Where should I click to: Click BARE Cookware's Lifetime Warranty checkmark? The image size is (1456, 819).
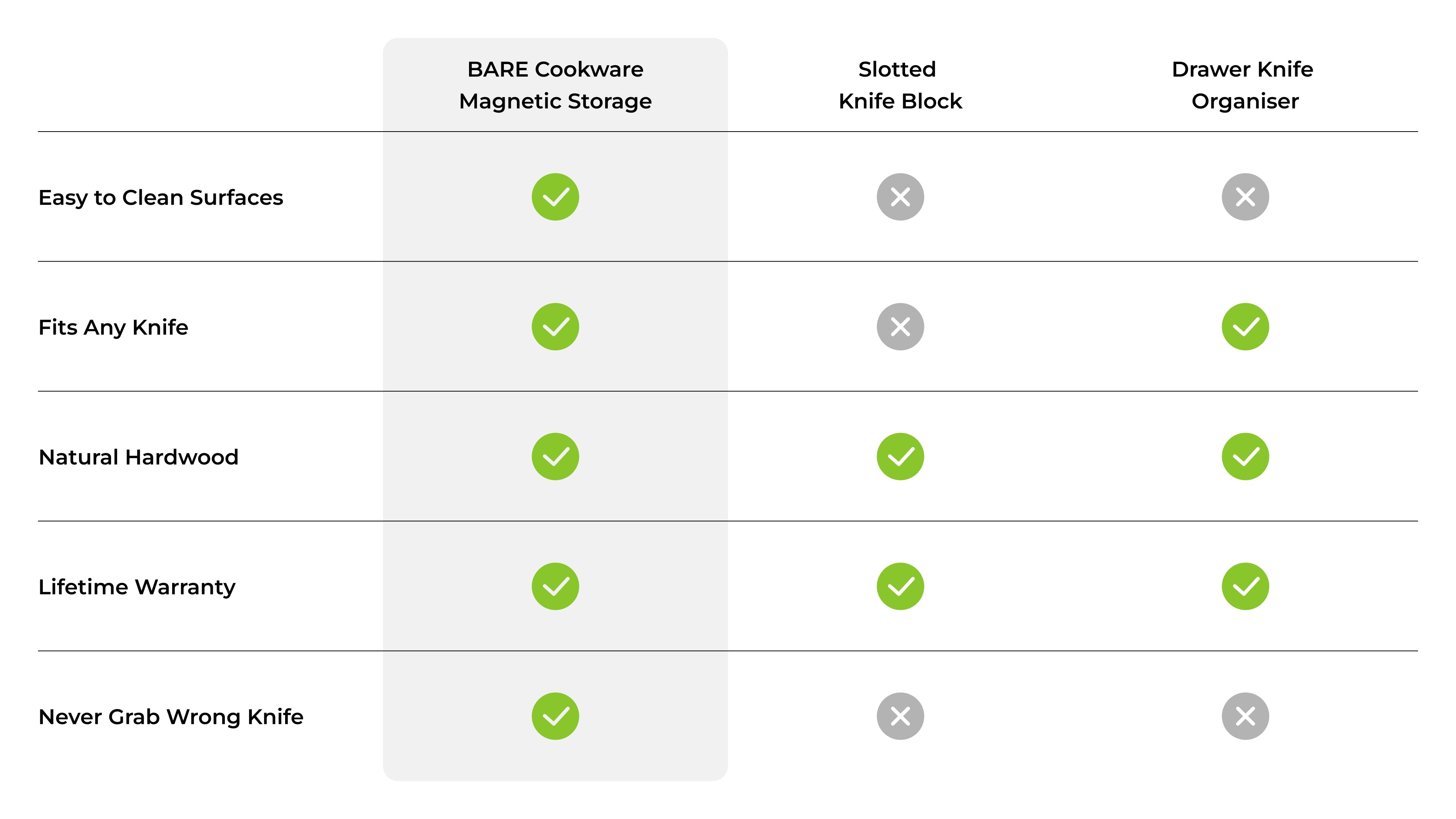555,586
